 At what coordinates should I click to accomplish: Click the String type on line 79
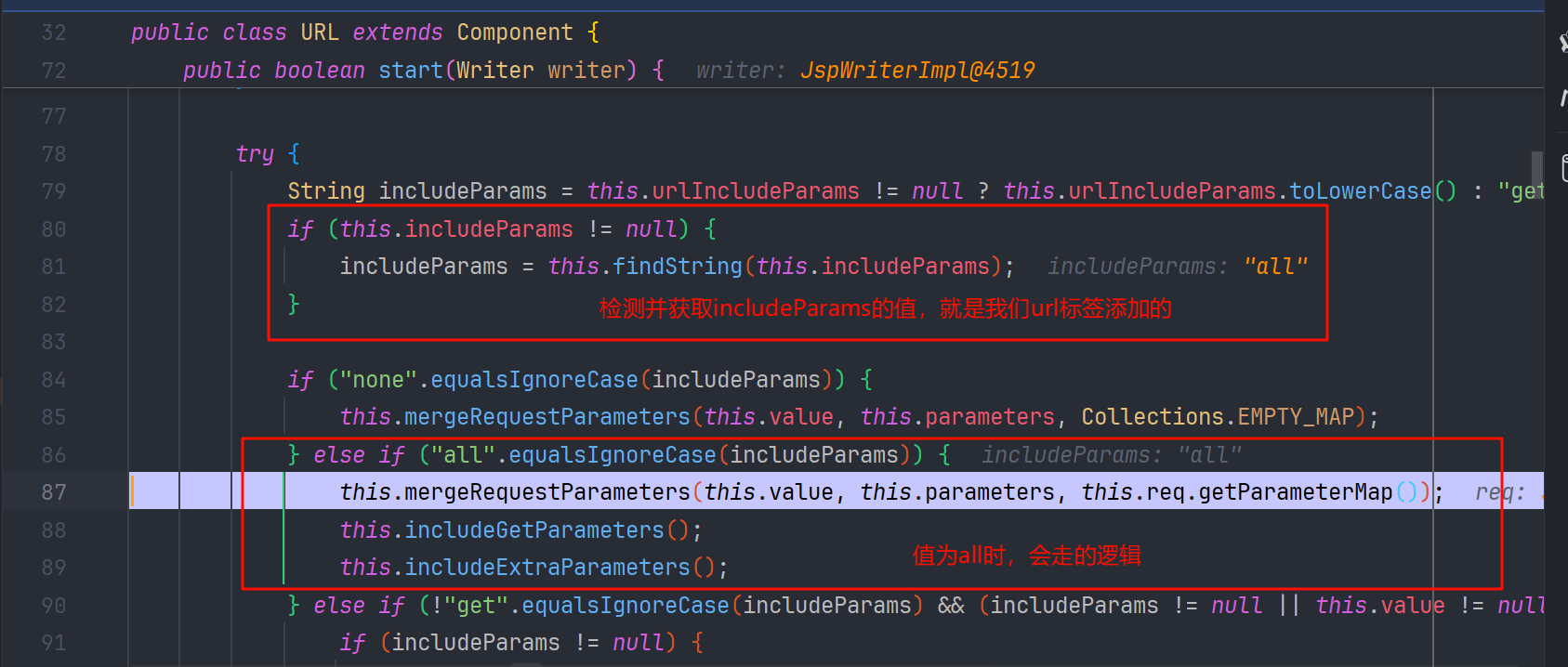click(326, 191)
